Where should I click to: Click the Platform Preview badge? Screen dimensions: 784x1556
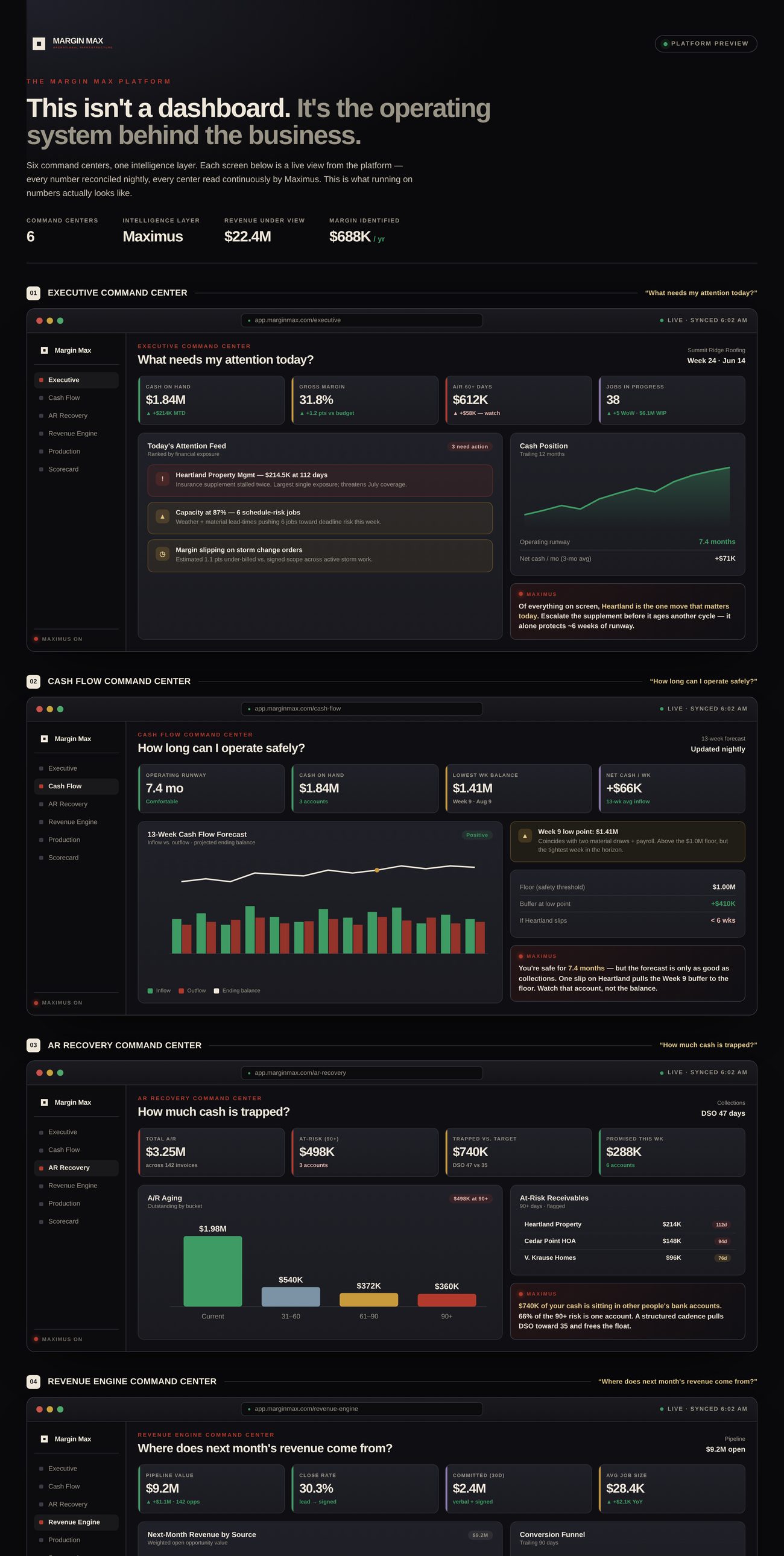tap(706, 43)
